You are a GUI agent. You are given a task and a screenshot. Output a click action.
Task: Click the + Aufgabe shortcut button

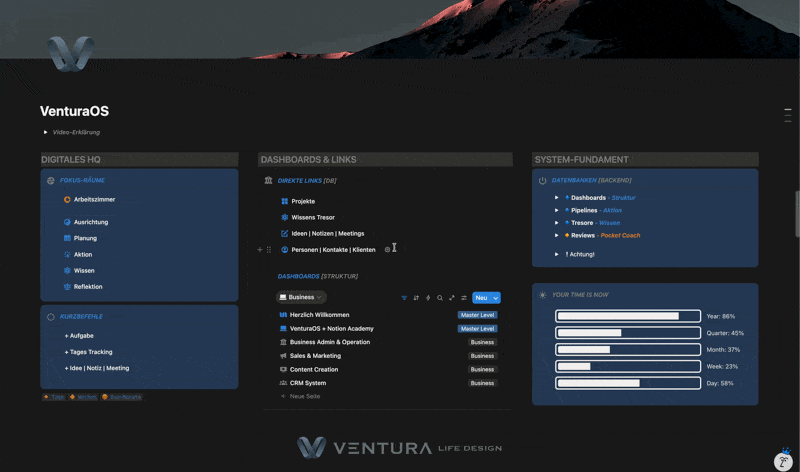click(79, 336)
